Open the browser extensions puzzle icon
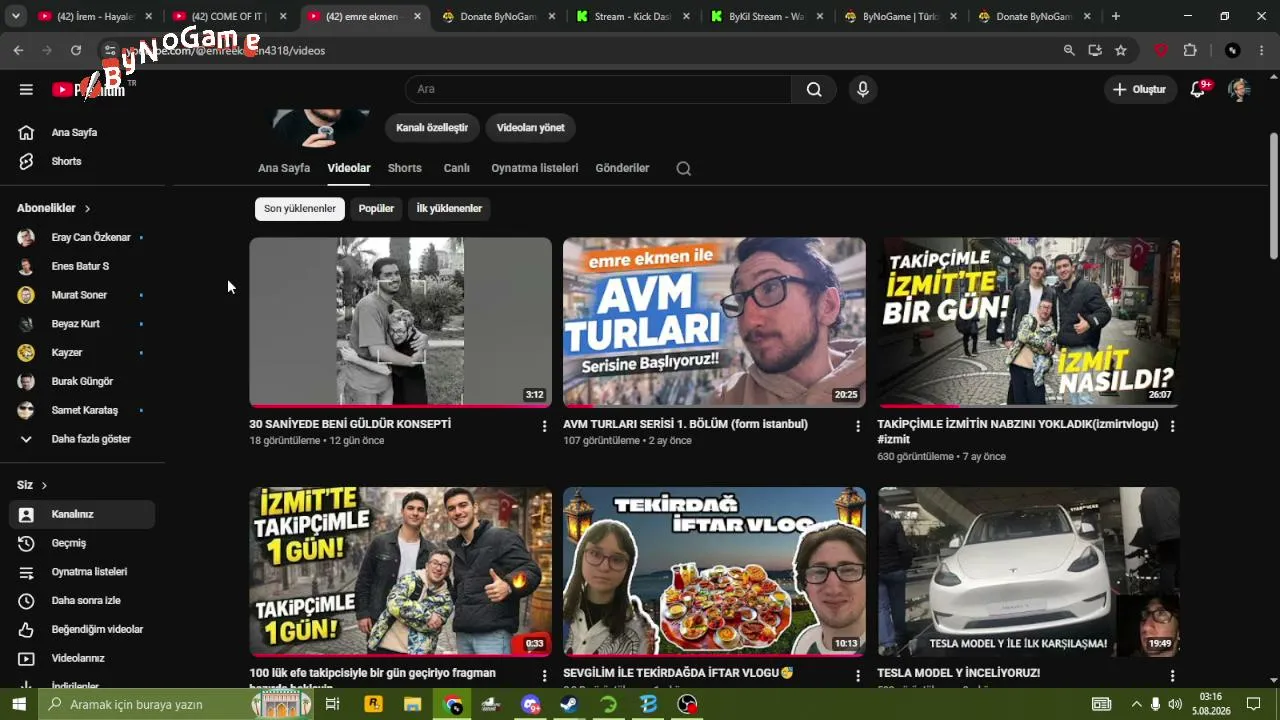Screen dimensions: 1280x720 1190,50
